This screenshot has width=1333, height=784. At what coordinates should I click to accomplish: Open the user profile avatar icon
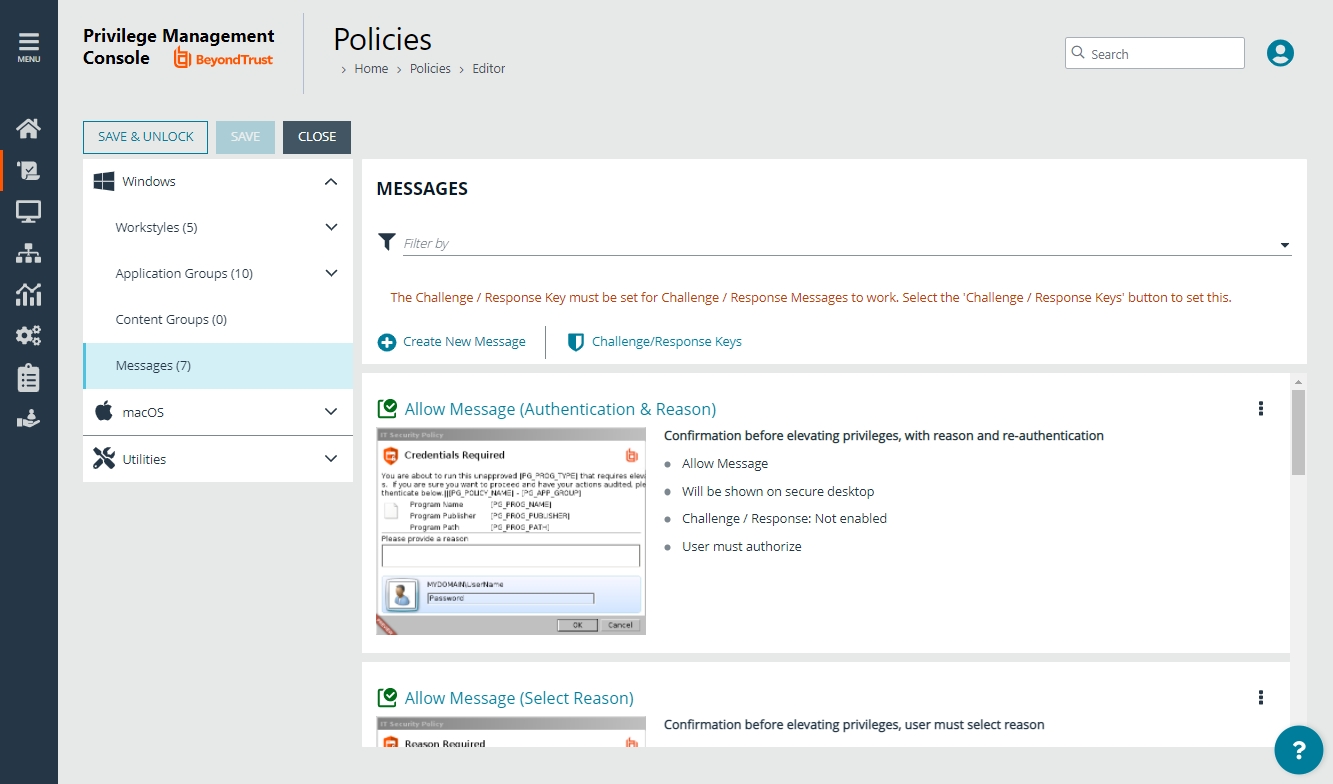(x=1280, y=53)
